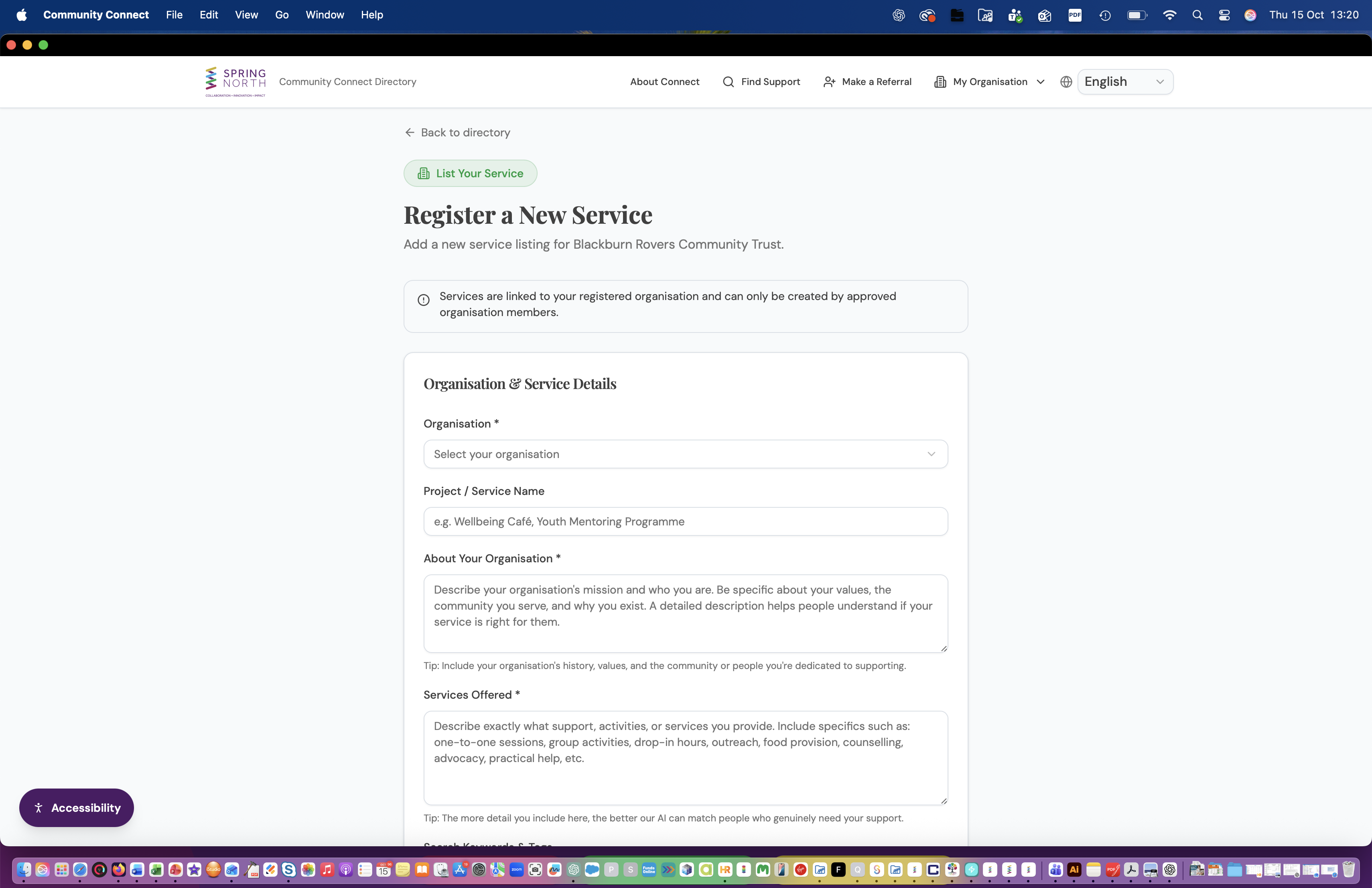
Task: Open the Edit menu
Action: click(x=209, y=15)
